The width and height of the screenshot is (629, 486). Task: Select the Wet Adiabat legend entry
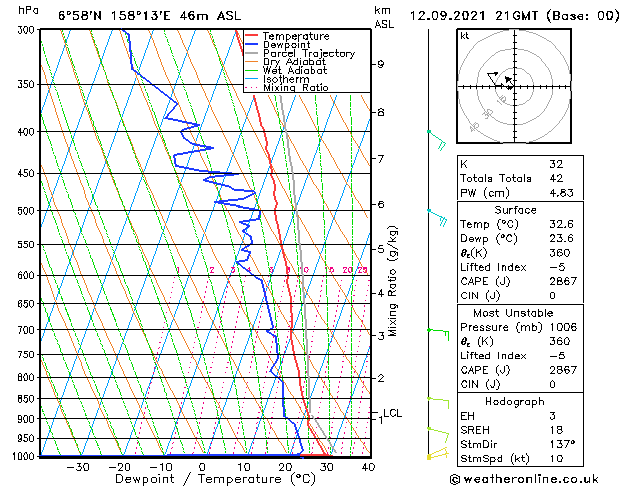[x=295, y=70]
